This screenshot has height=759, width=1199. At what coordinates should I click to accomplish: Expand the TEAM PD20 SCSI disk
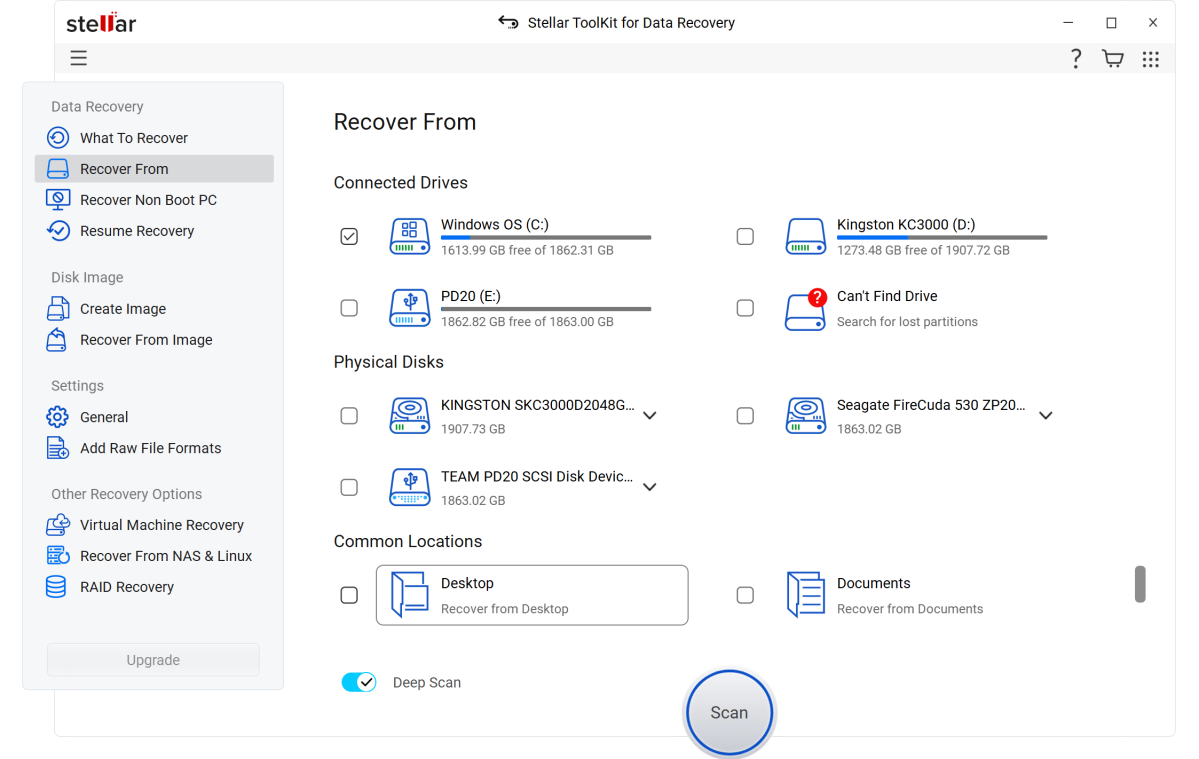point(650,487)
